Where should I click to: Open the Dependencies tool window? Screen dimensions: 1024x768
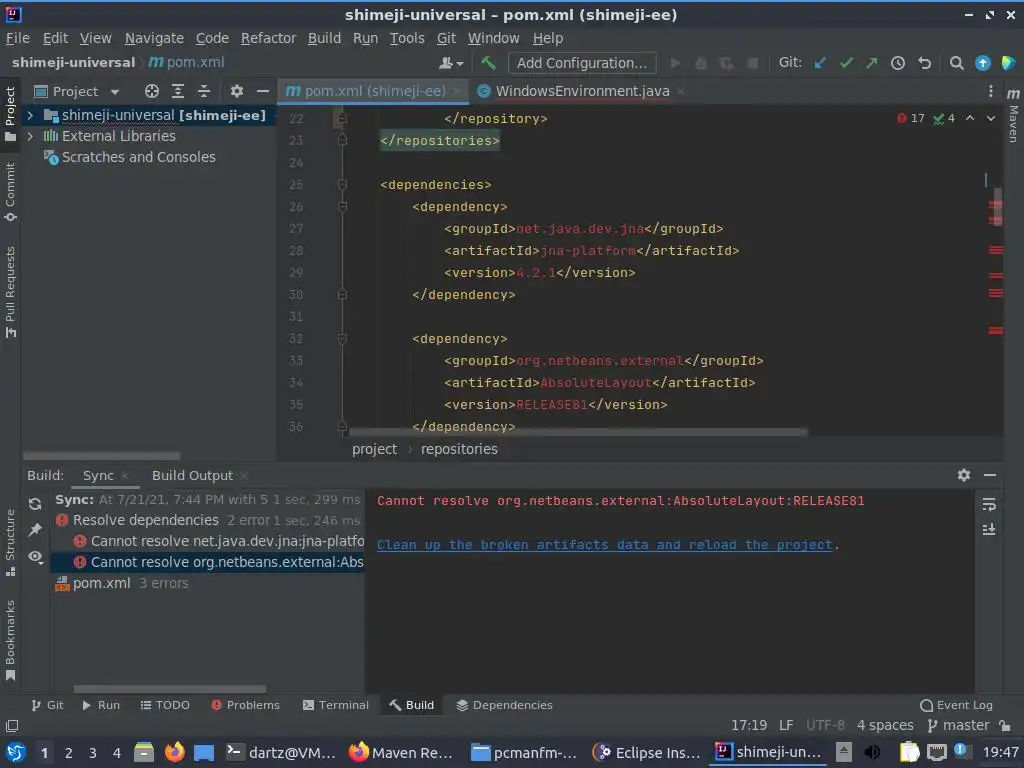pyautogui.click(x=504, y=705)
